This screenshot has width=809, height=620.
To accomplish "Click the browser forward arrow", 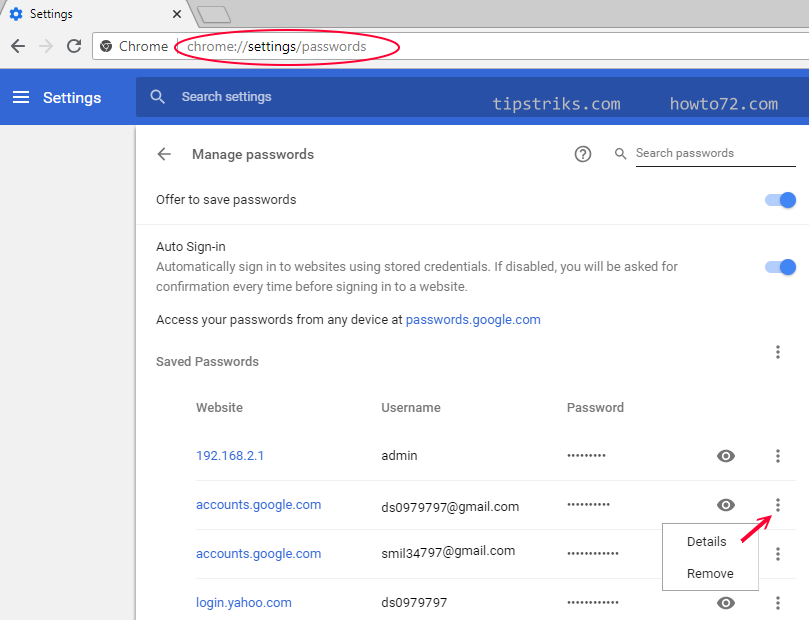I will click(x=46, y=46).
